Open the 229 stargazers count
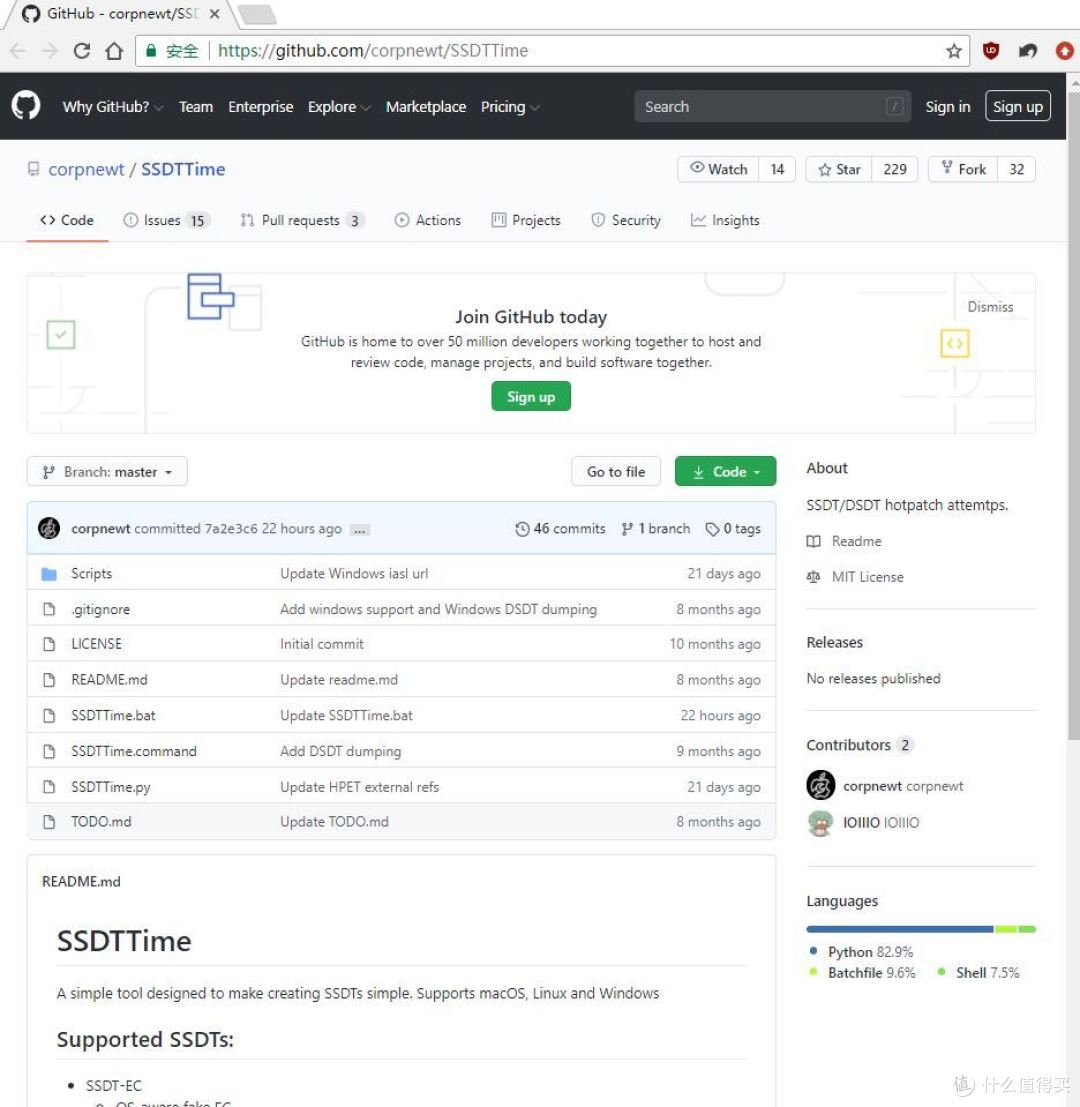 coord(895,169)
